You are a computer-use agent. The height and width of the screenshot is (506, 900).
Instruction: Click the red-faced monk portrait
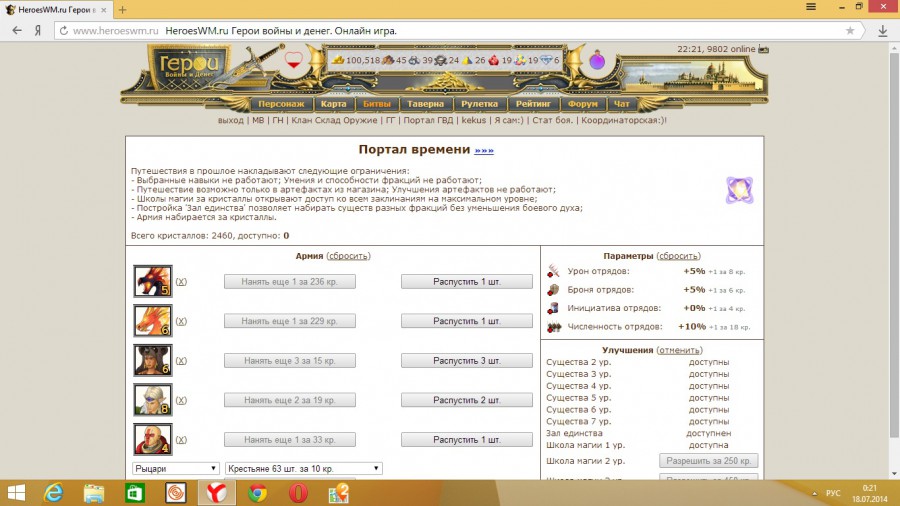[153, 439]
